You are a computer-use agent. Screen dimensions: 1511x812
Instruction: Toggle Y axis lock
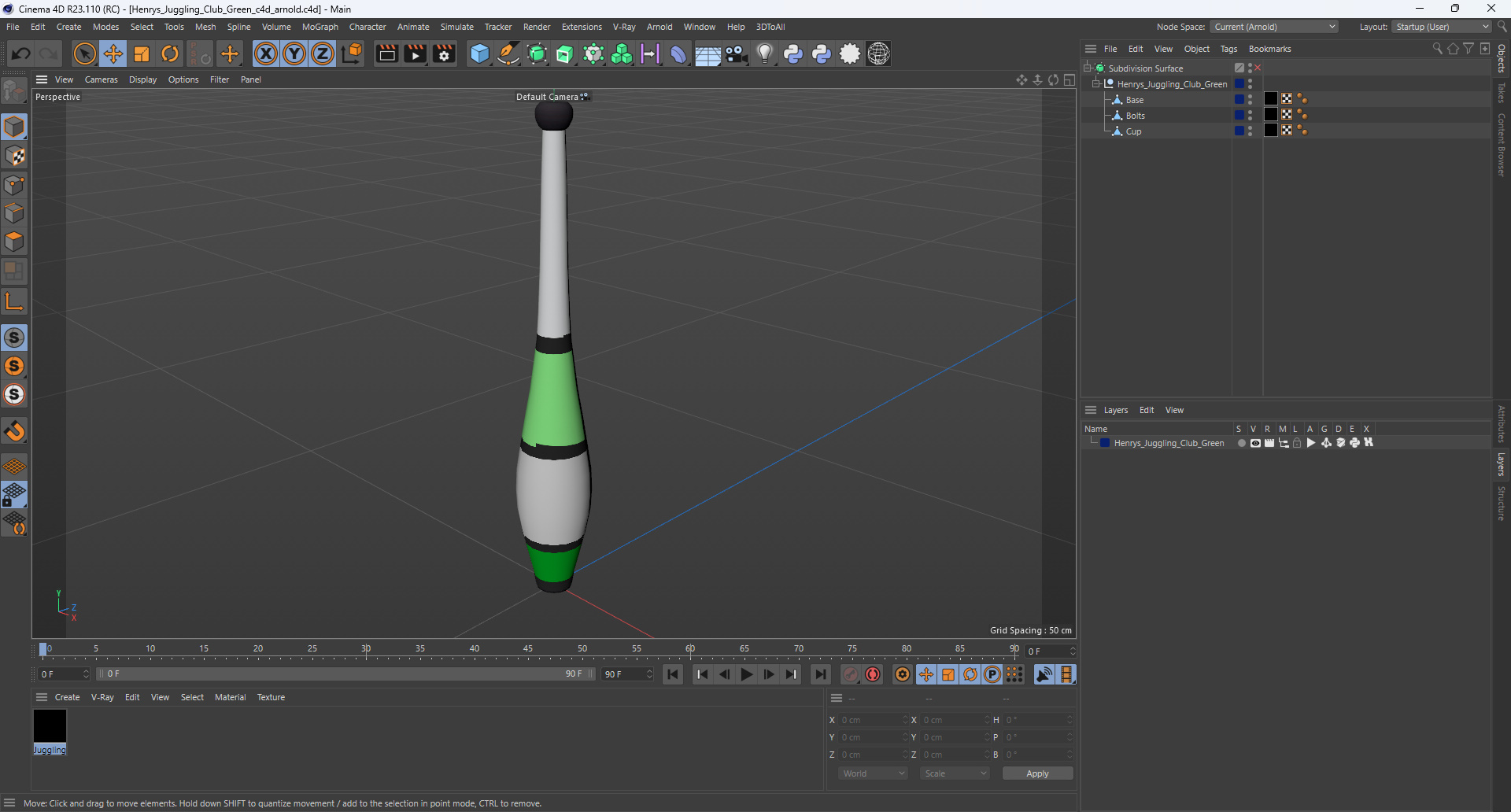(294, 54)
